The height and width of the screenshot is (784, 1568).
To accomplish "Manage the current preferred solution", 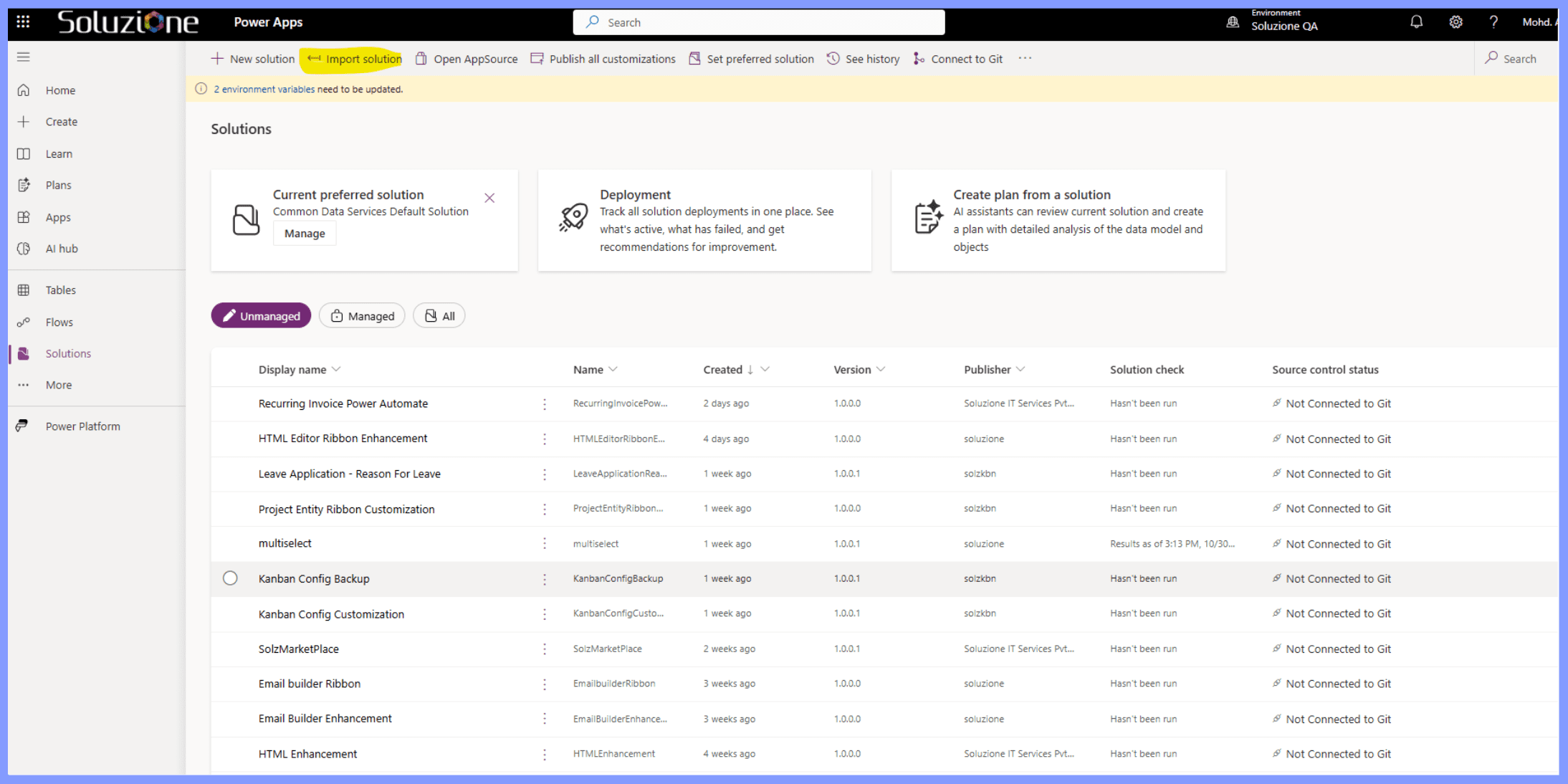I will pyautogui.click(x=304, y=233).
